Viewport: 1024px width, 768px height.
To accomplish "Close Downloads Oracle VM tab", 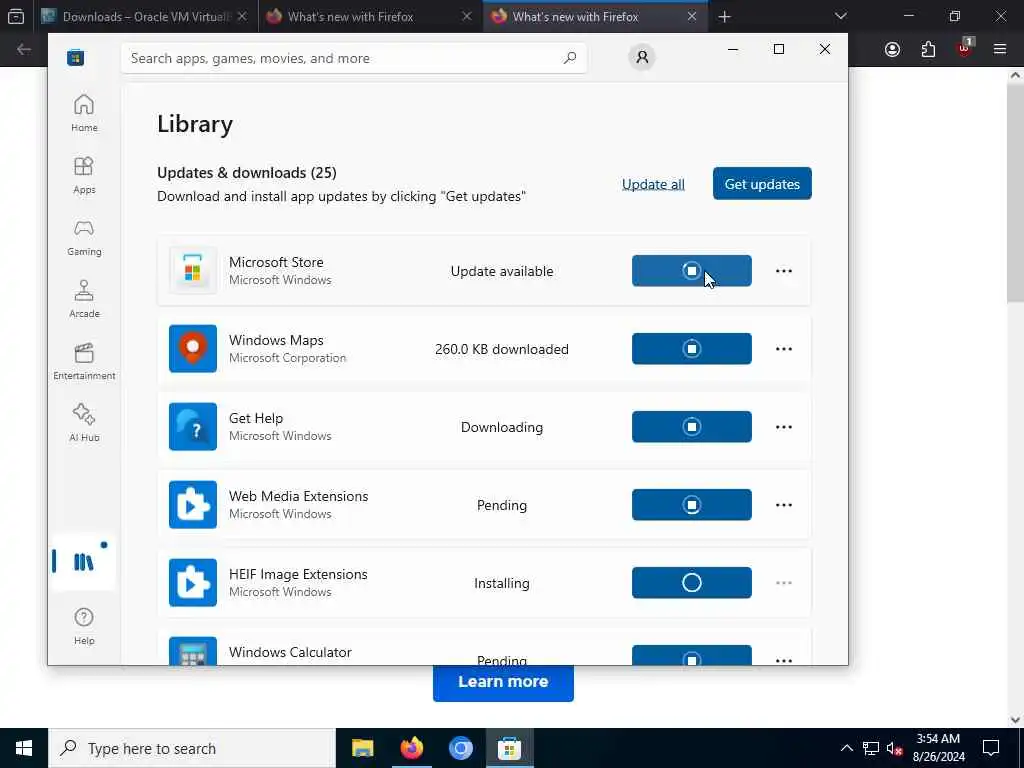I will pyautogui.click(x=242, y=16).
